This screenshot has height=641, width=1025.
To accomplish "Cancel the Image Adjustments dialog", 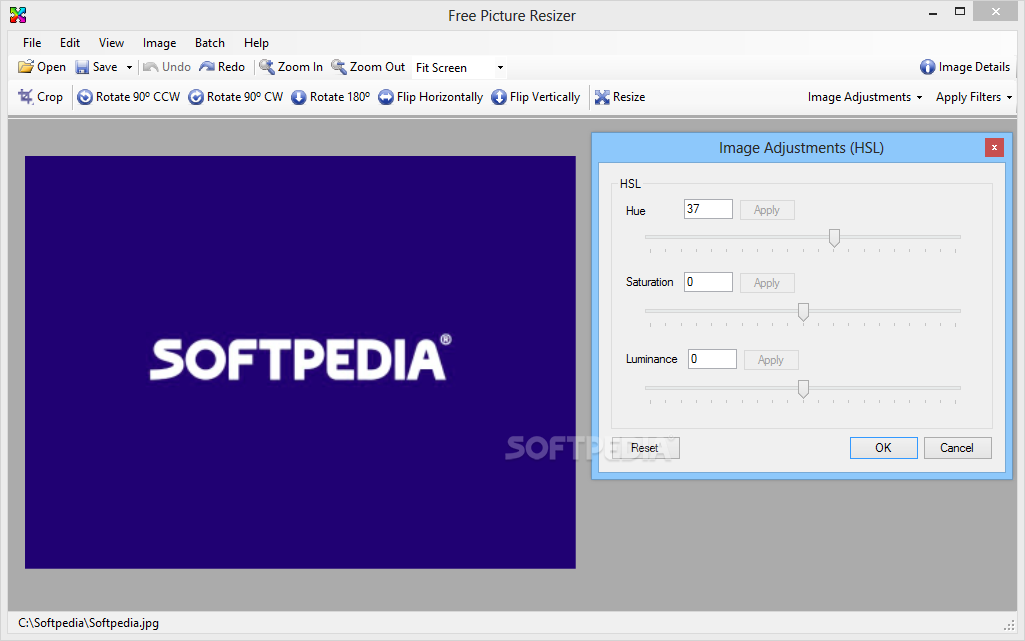I will [957, 448].
